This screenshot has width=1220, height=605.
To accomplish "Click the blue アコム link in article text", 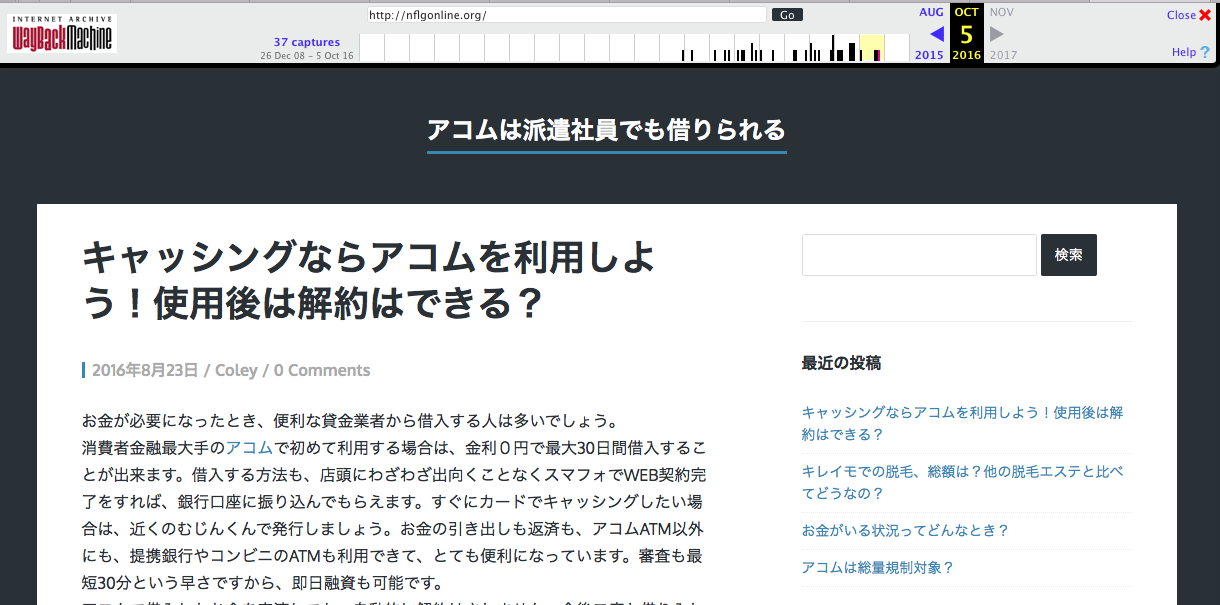I will (249, 447).
